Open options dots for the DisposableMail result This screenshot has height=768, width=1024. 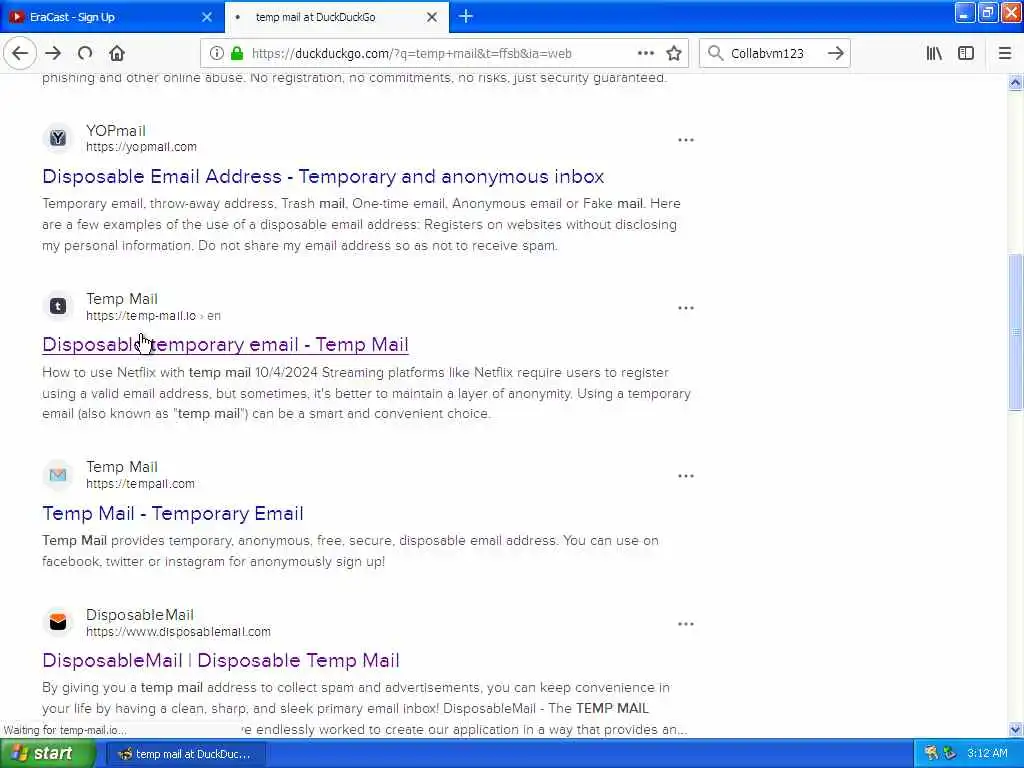click(686, 624)
